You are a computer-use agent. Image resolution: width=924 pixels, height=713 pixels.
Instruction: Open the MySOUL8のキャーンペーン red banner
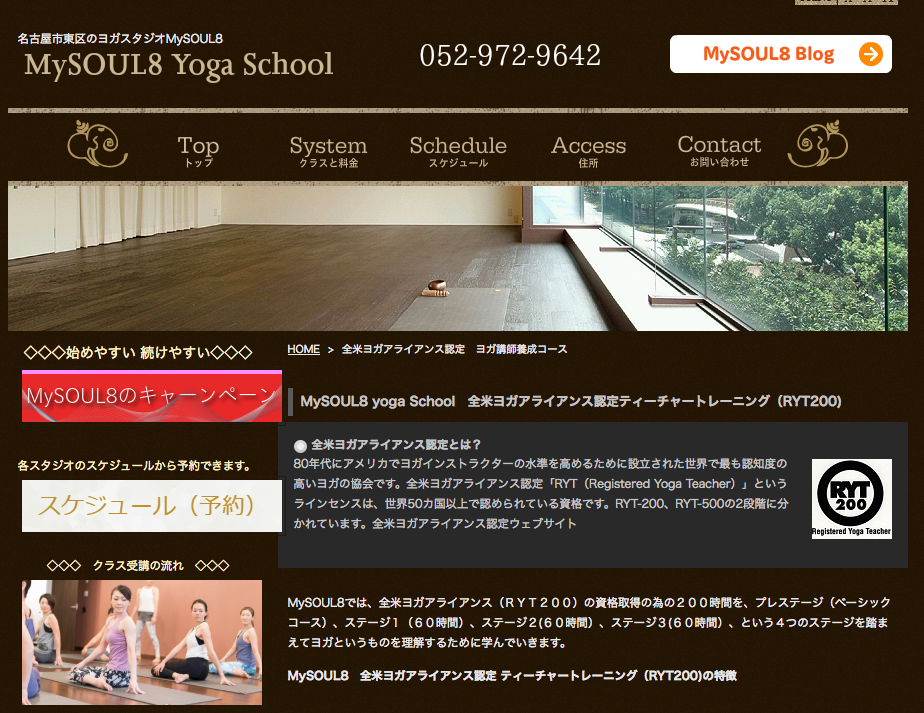click(x=152, y=396)
